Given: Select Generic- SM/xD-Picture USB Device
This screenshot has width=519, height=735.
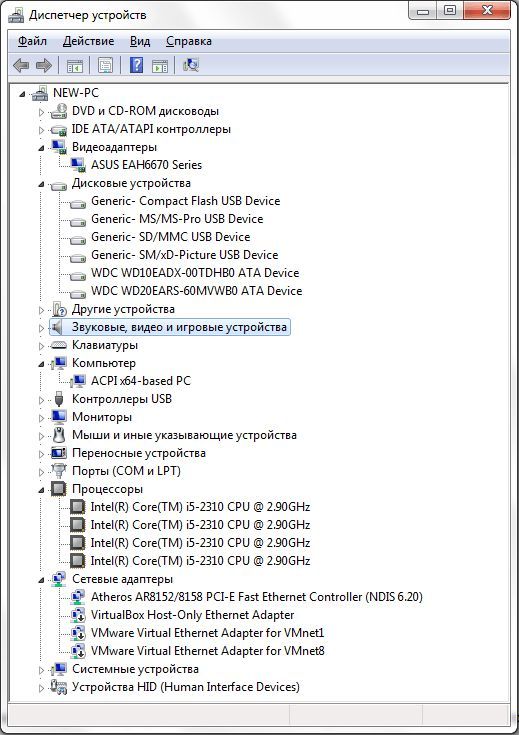Looking at the screenshot, I should pos(184,255).
